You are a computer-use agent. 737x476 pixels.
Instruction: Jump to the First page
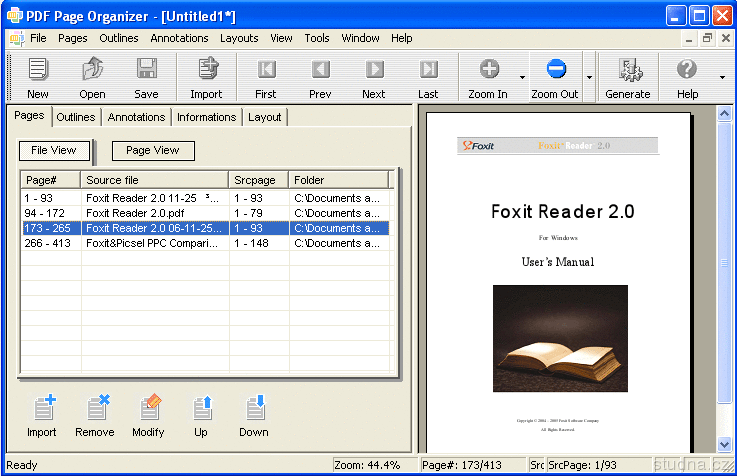266,77
